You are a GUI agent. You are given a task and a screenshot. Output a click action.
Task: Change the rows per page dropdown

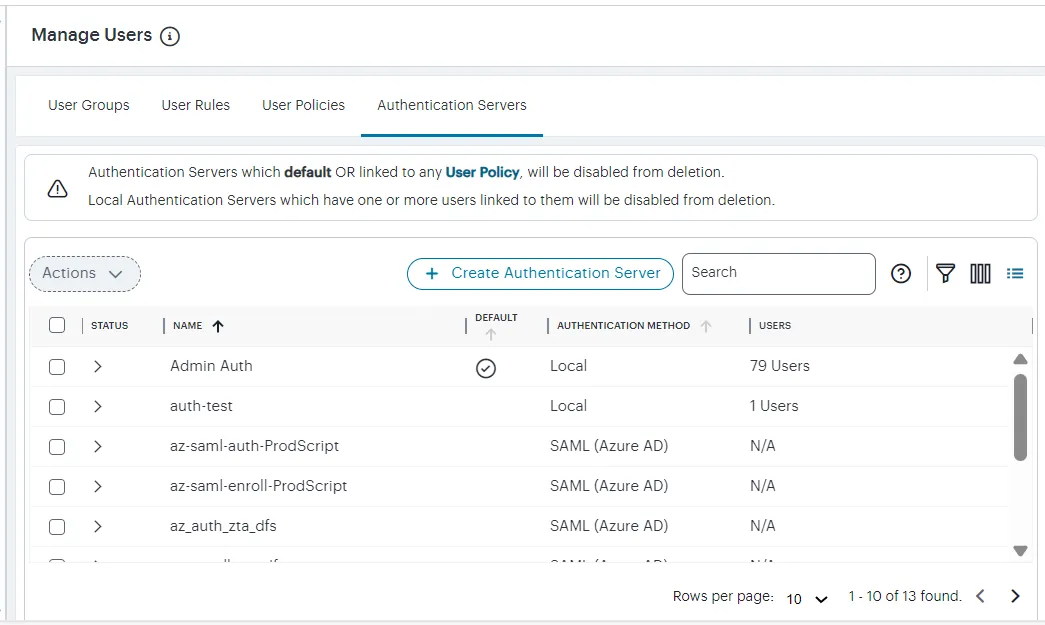pos(806,598)
